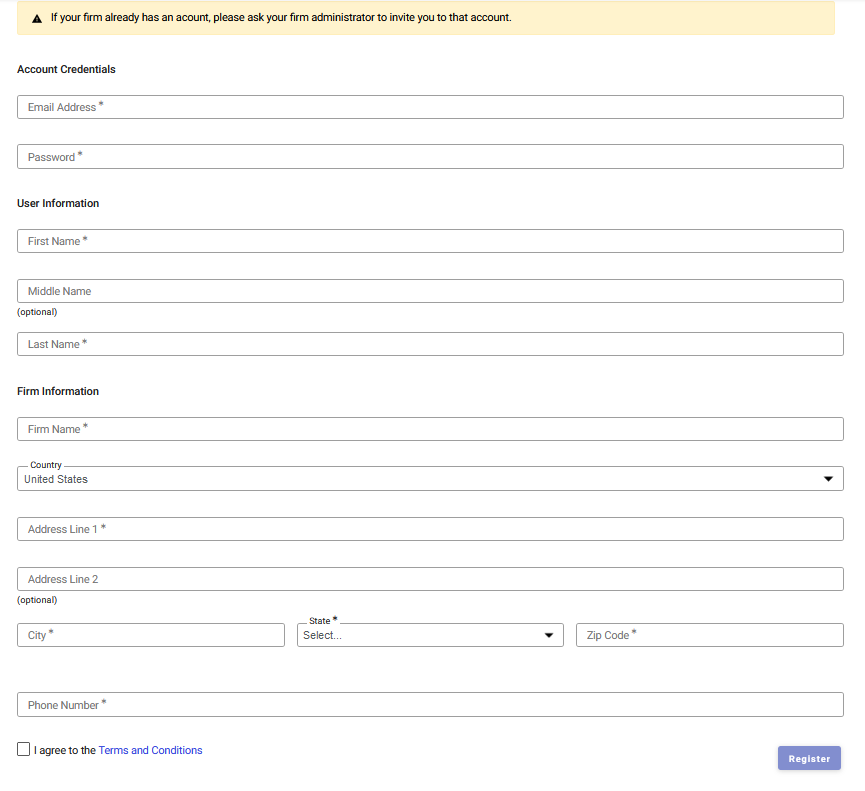The height and width of the screenshot is (791, 865).
Task: Open the State Select dropdown
Action: 430,635
